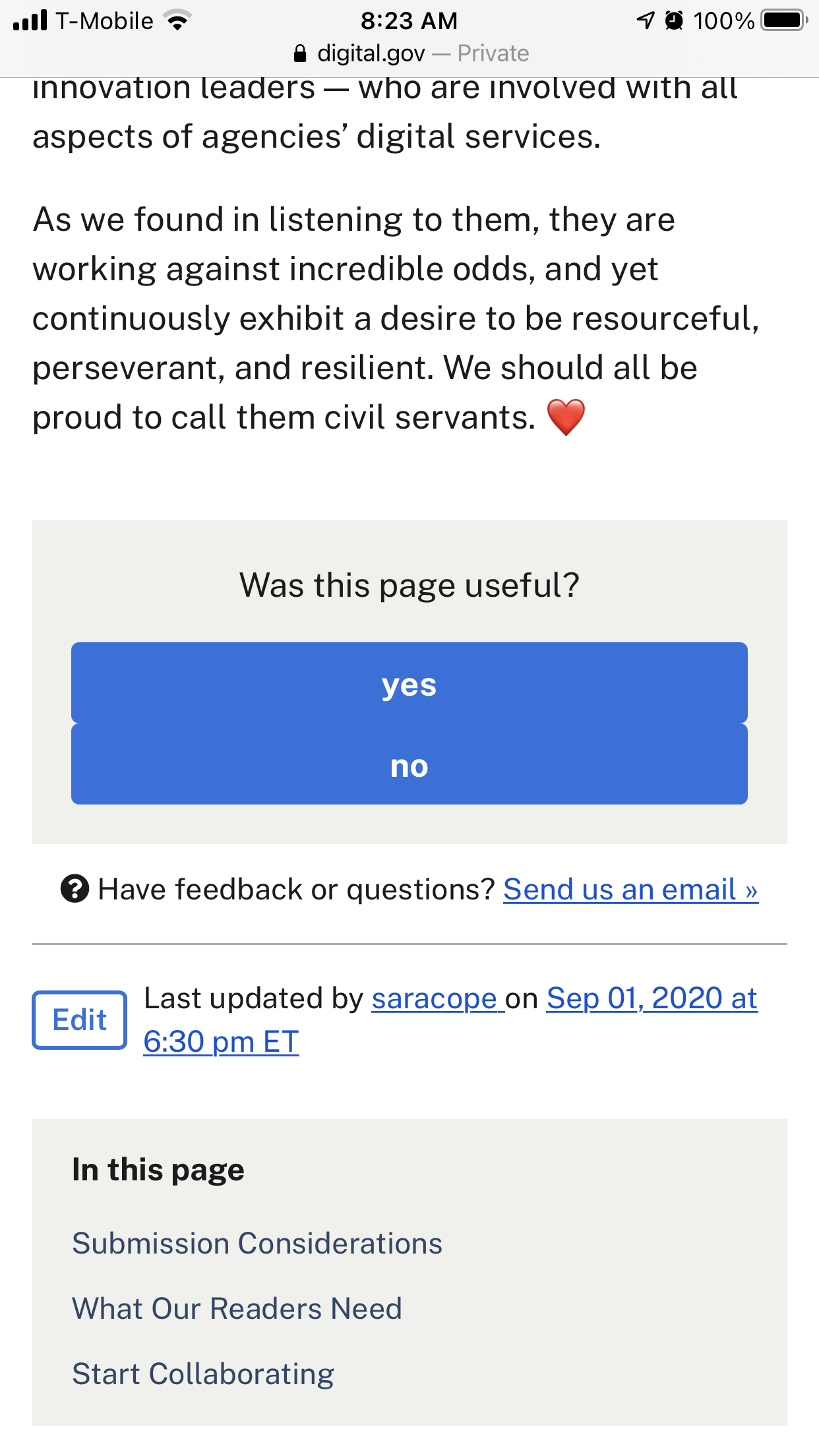Image resolution: width=819 pixels, height=1456 pixels.
Task: Tap the T-Mobile carrier label
Action: [x=102, y=20]
